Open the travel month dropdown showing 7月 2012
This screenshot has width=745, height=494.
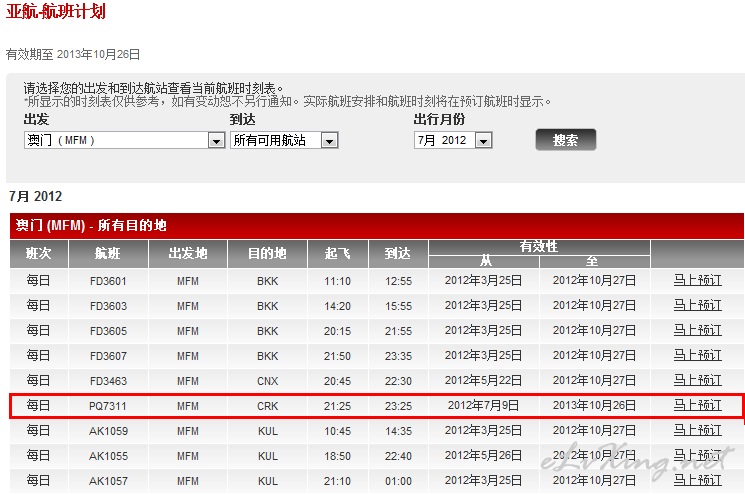(453, 140)
